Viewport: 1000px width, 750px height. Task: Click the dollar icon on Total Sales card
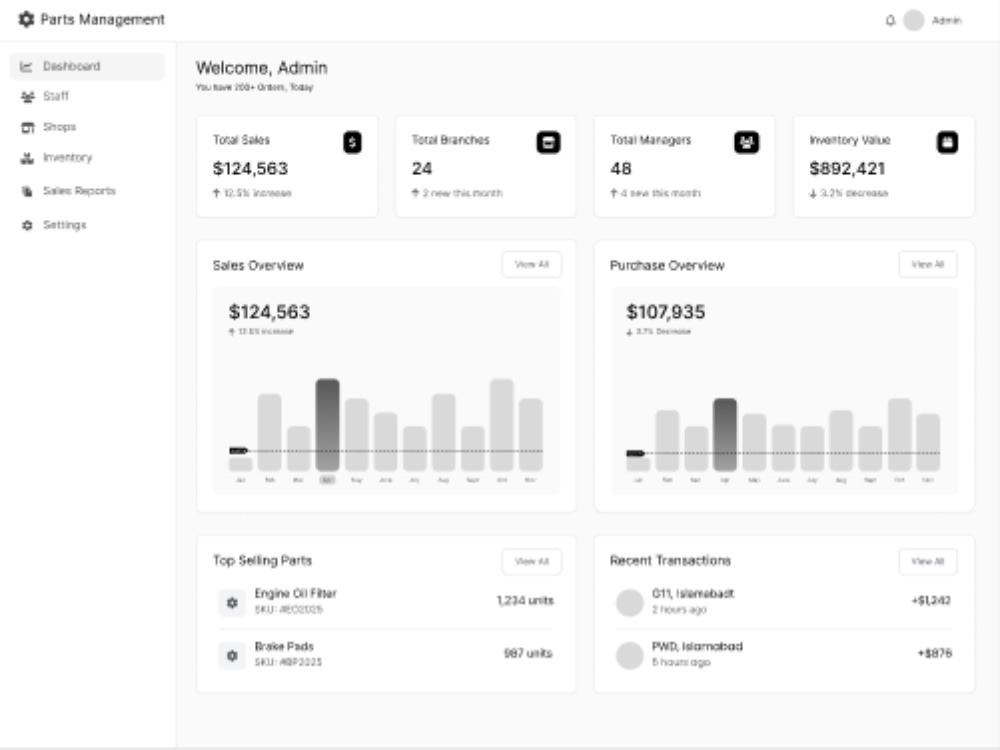pos(352,142)
